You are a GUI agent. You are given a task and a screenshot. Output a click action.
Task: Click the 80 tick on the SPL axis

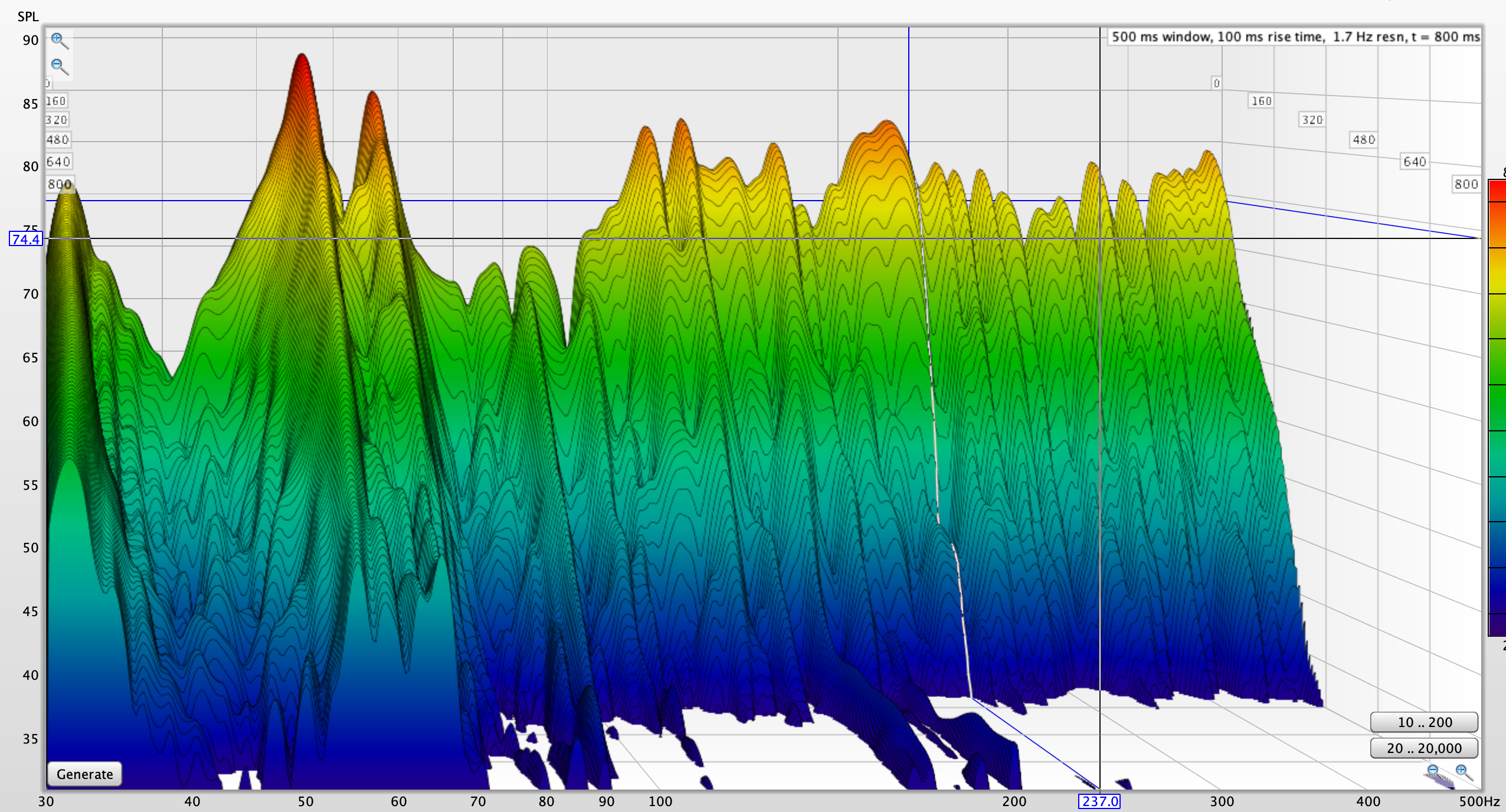pos(30,166)
